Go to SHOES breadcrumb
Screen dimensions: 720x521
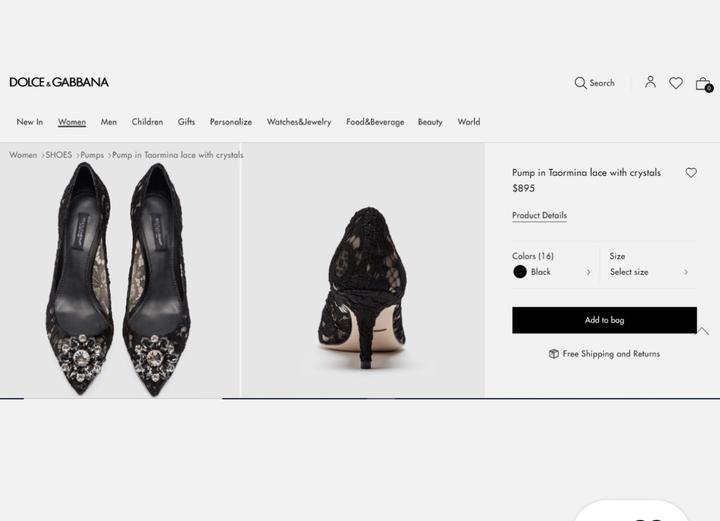[59, 155]
